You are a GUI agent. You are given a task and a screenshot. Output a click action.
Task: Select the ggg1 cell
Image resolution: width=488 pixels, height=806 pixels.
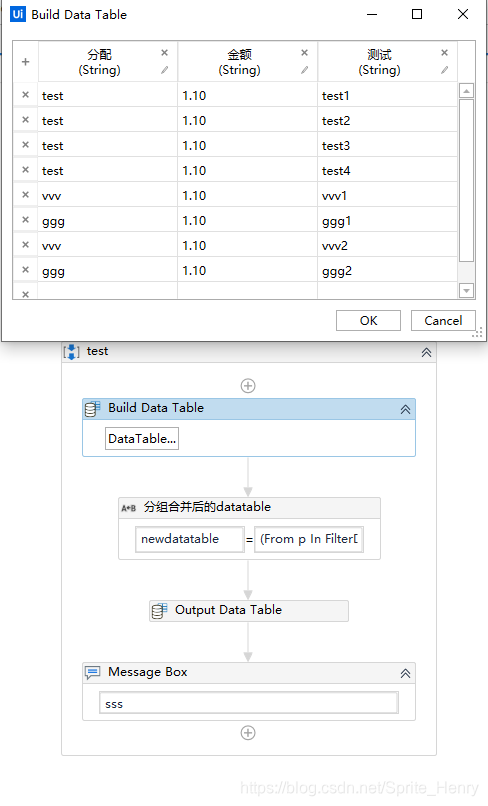(x=387, y=221)
